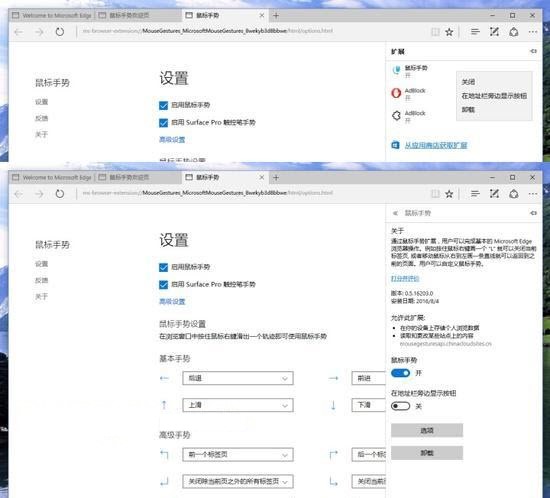Screen dimensions: 550x498
Task: Click the forward arrow in the top window toolbar
Action: pos(39,32)
